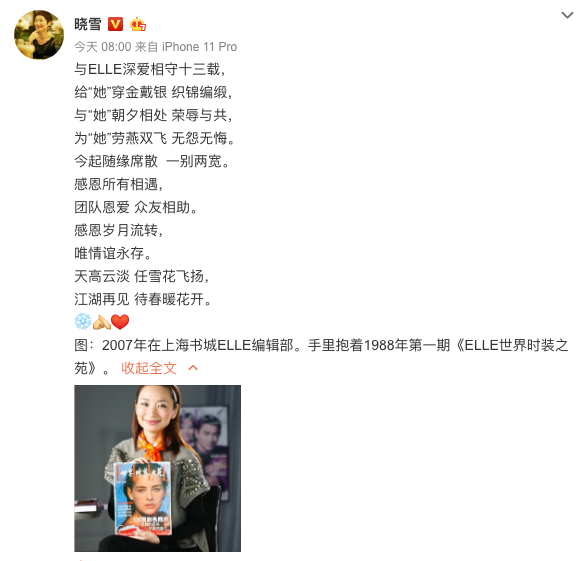Open the attached photo of woman holding magazine
This screenshot has height=561, width=576.
click(x=158, y=468)
